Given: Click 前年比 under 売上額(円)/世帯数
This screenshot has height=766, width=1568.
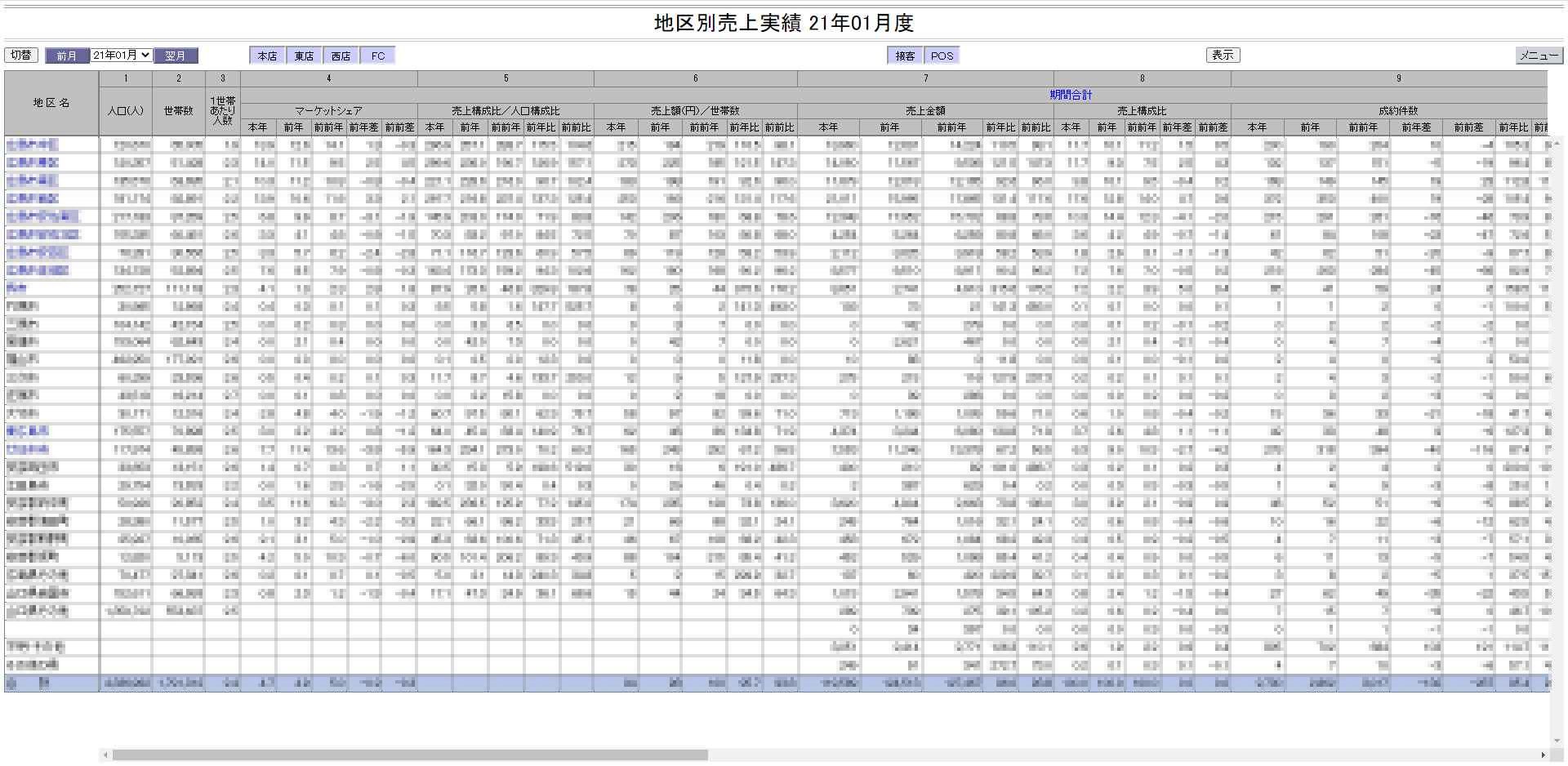Looking at the screenshot, I should 744,127.
